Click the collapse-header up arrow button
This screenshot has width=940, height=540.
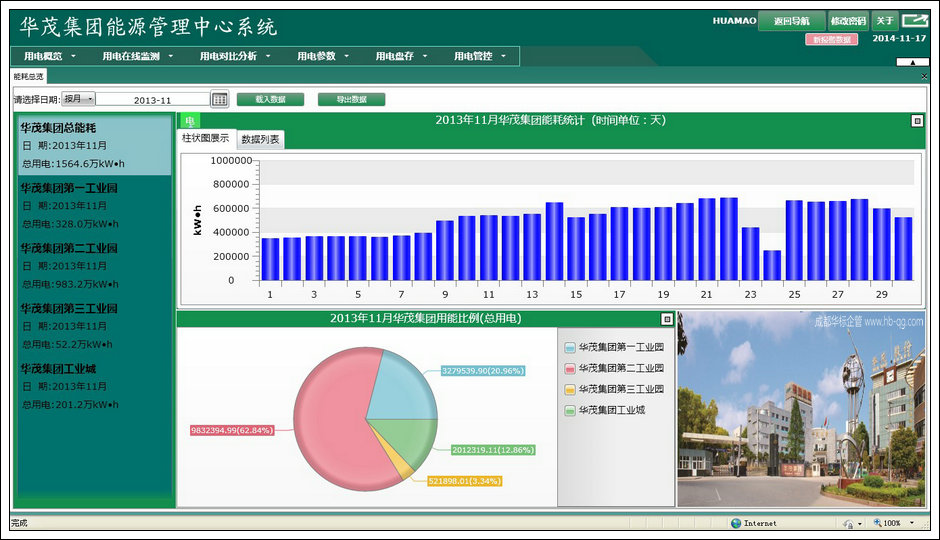click(x=911, y=62)
